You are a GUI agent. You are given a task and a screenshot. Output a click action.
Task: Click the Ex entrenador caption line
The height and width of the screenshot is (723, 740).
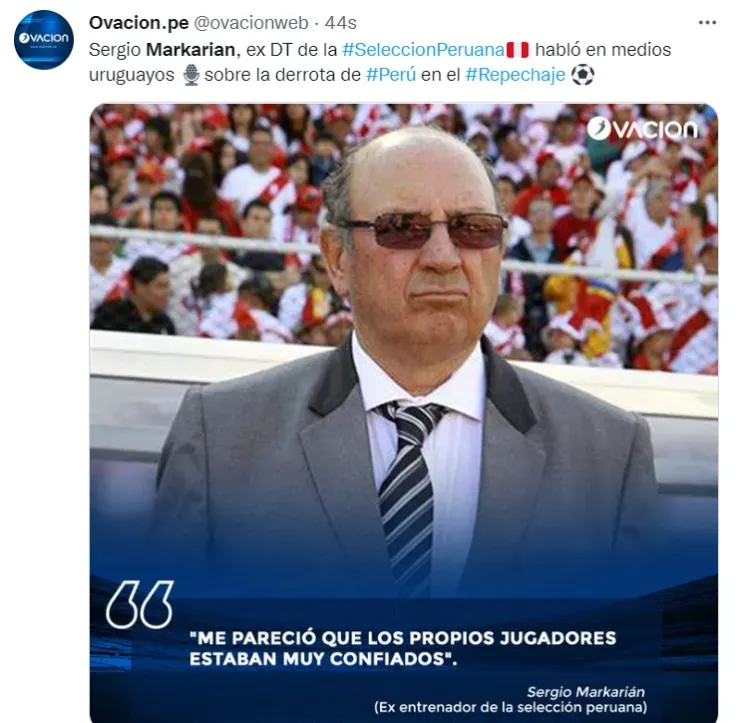(x=510, y=707)
